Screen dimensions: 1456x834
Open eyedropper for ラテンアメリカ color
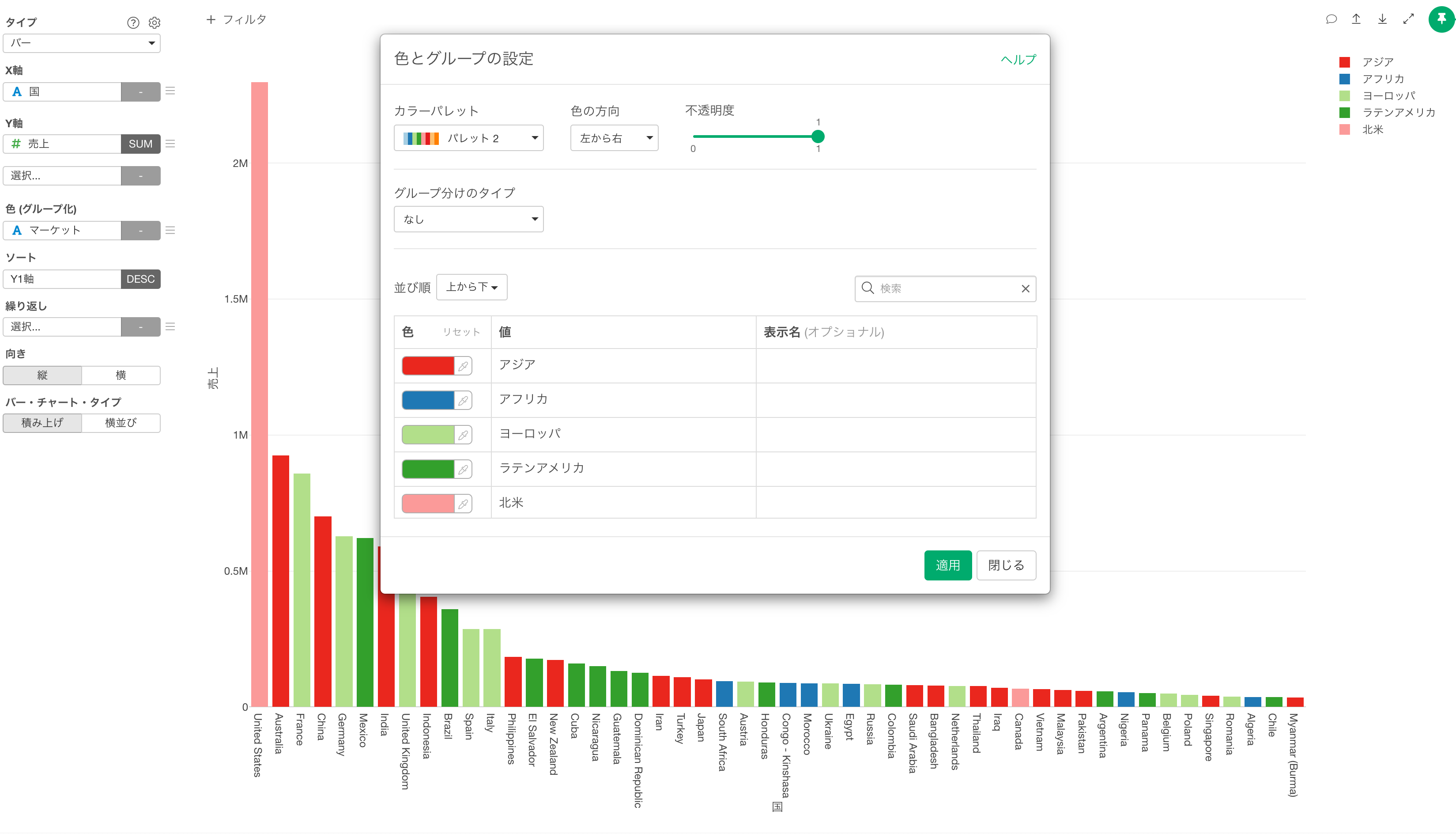pyautogui.click(x=463, y=469)
